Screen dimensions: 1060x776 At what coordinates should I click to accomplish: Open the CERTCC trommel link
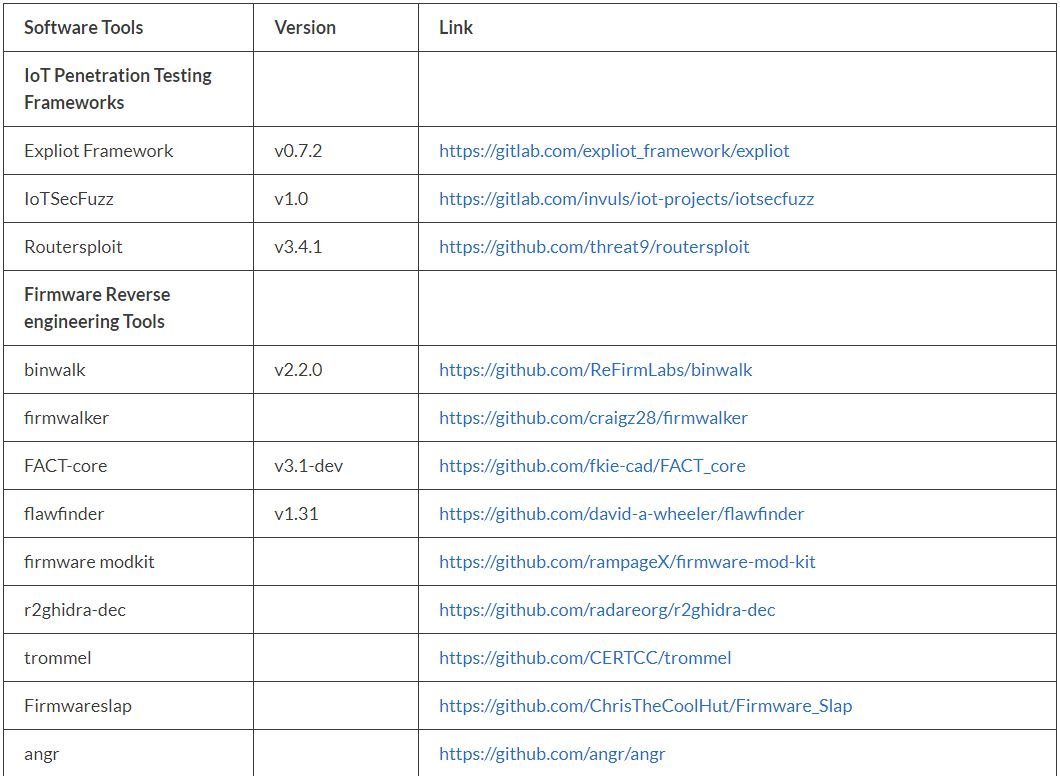click(x=585, y=658)
